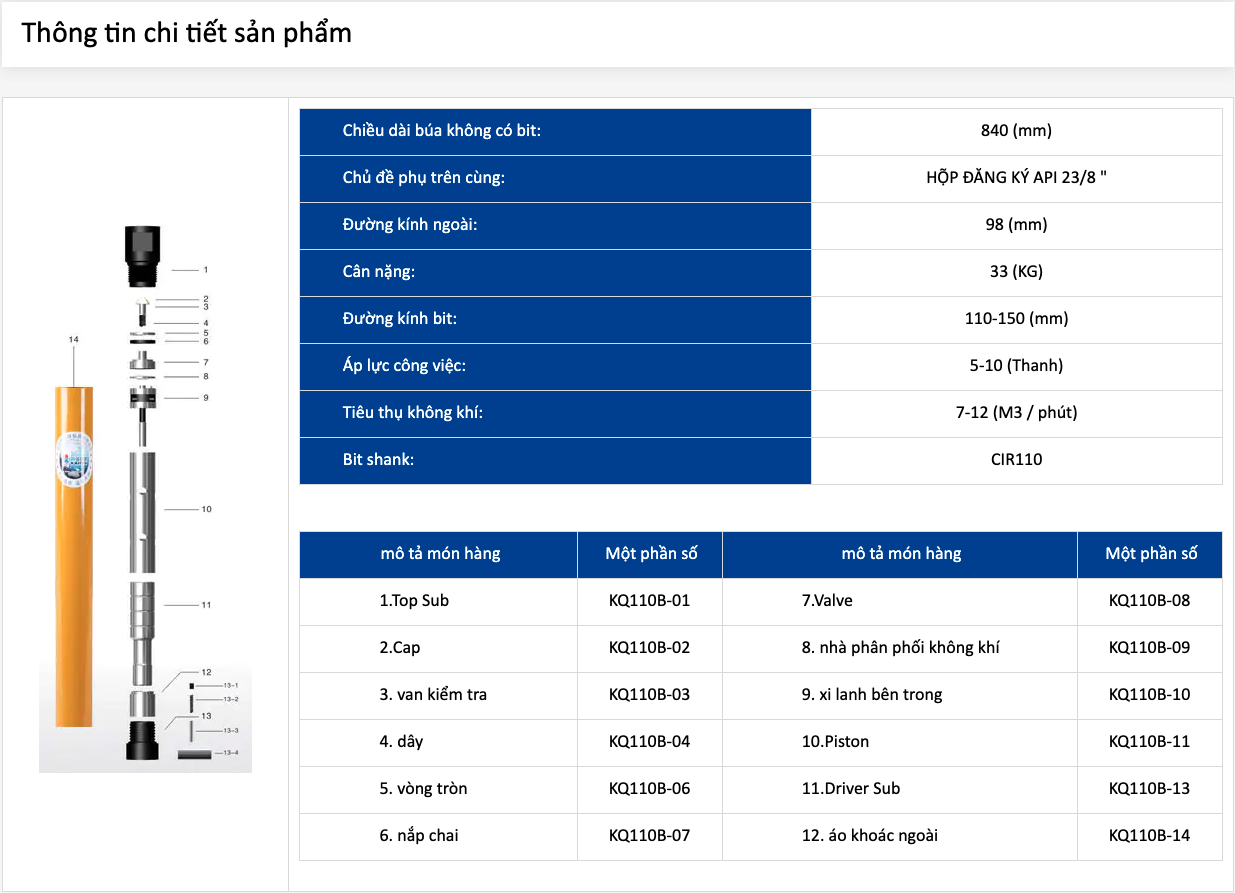Click 'Áp lực công việc:' label
The image size is (1235, 893).
point(405,366)
